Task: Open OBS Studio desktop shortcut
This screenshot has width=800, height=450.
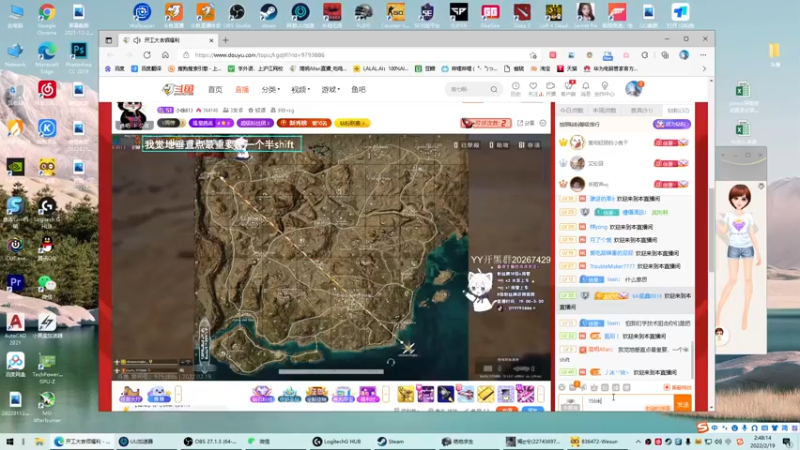Action: [237, 15]
